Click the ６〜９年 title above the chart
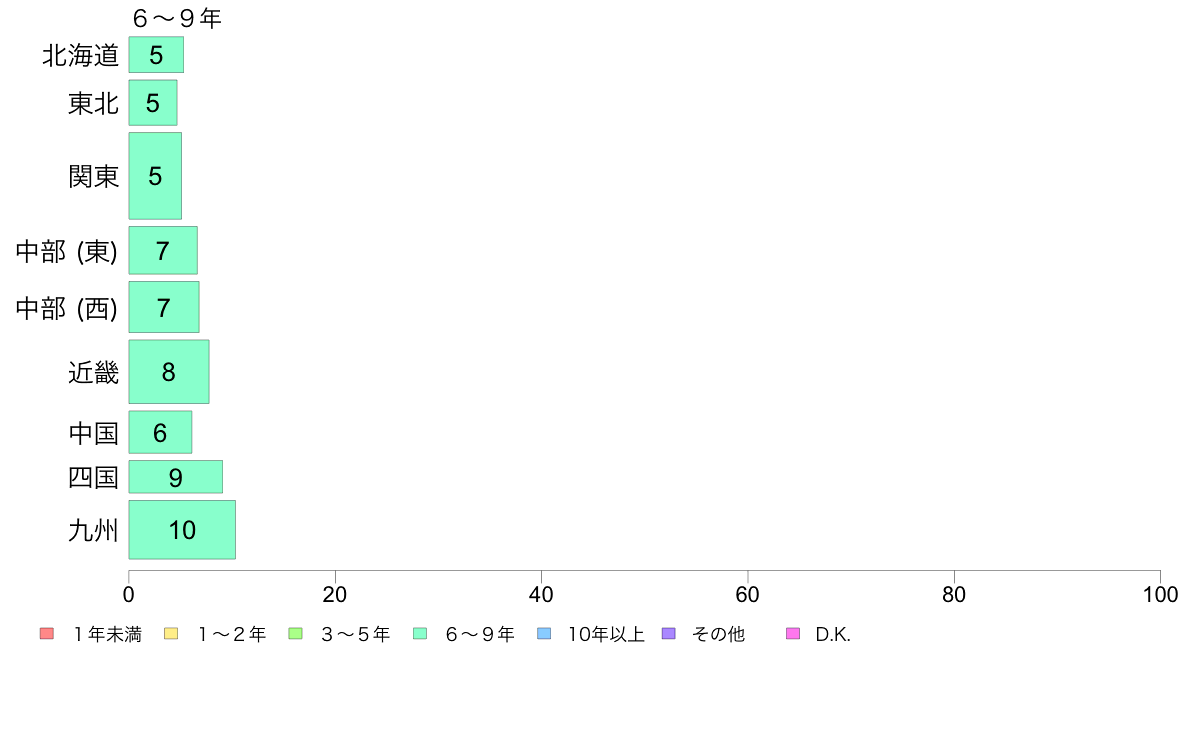 coord(177,18)
